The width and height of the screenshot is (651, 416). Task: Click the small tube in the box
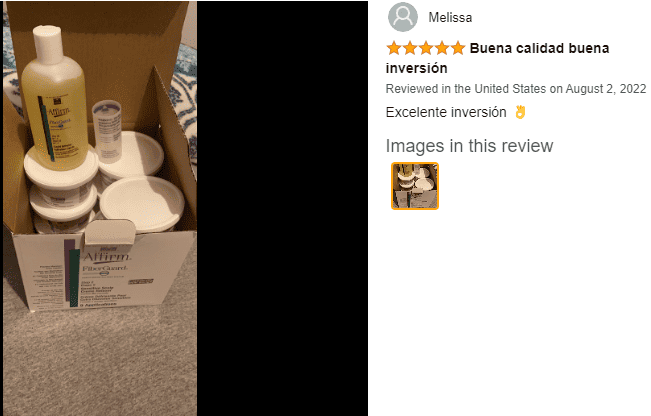click(106, 130)
